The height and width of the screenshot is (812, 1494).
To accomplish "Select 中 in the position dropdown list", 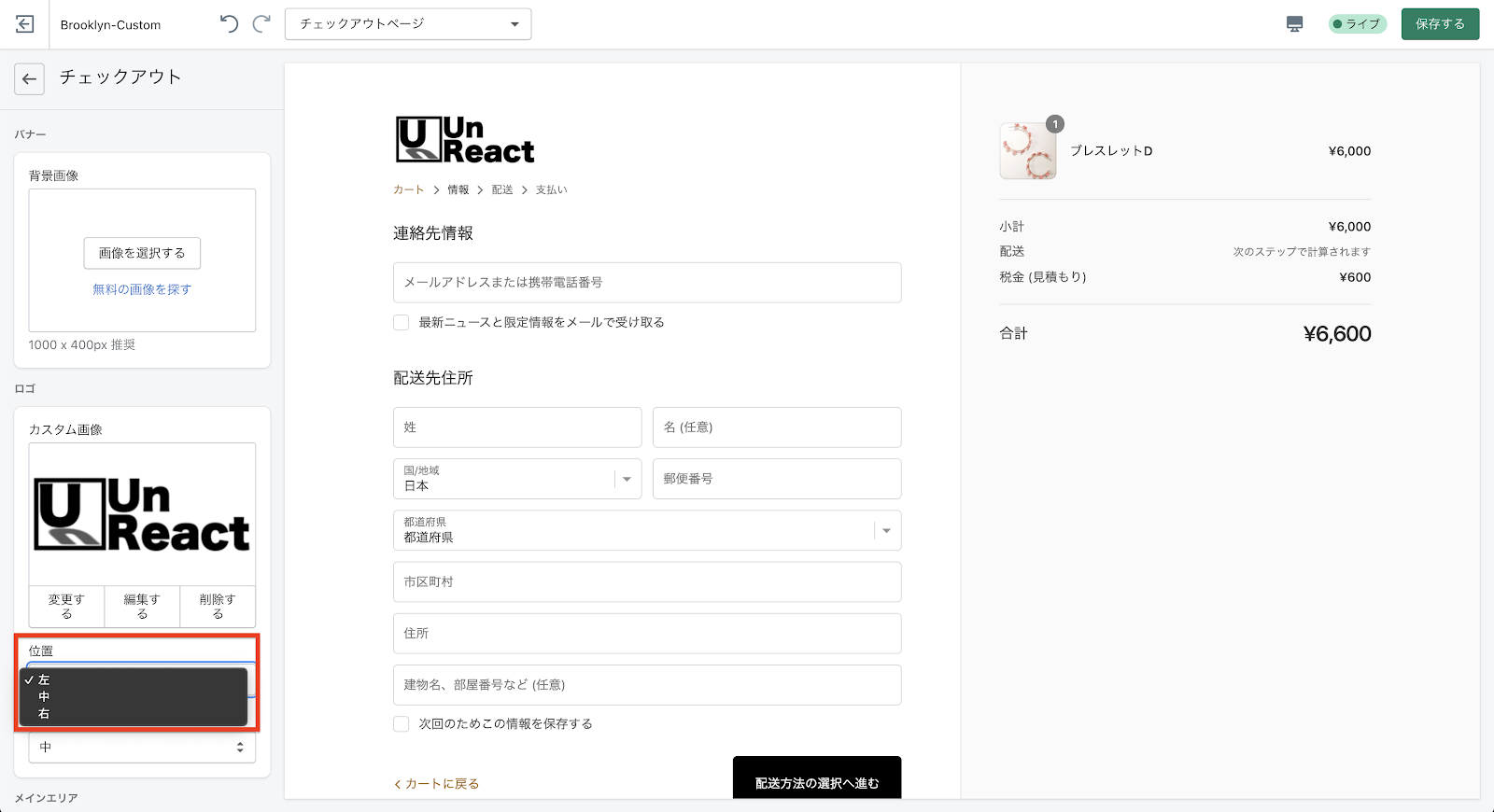I will [x=44, y=697].
